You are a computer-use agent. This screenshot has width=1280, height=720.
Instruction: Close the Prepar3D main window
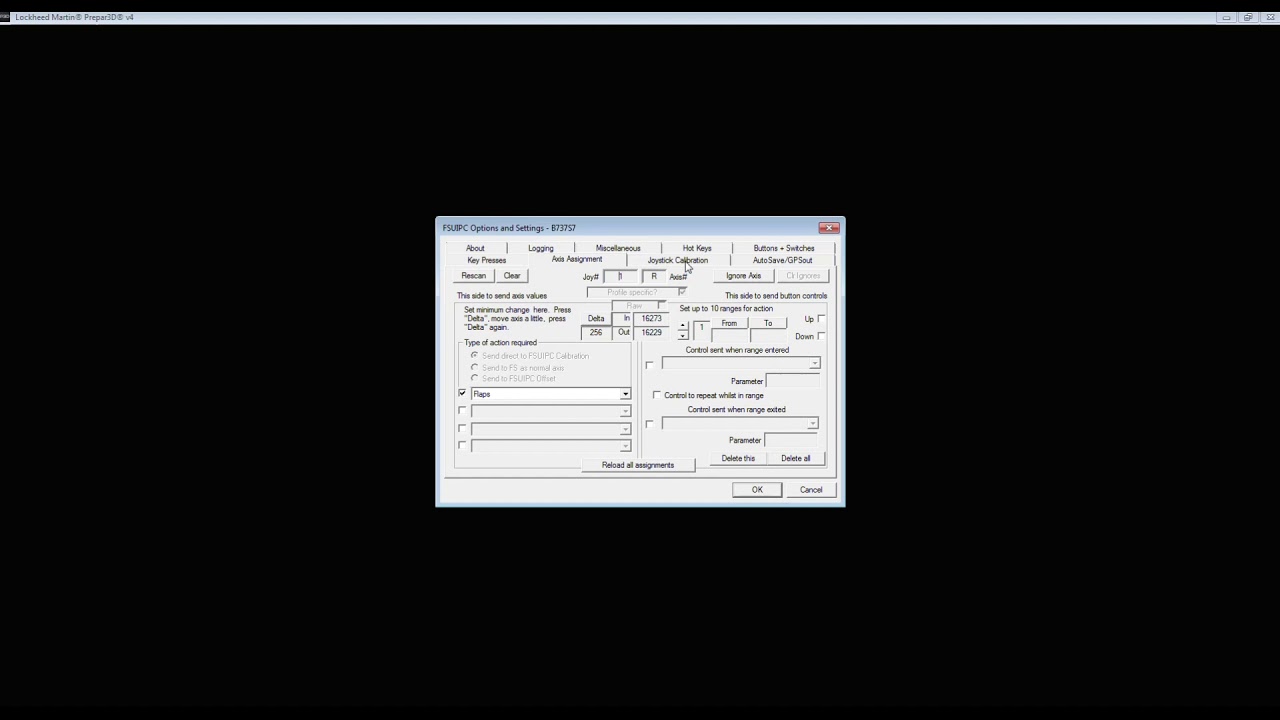tap(1269, 17)
